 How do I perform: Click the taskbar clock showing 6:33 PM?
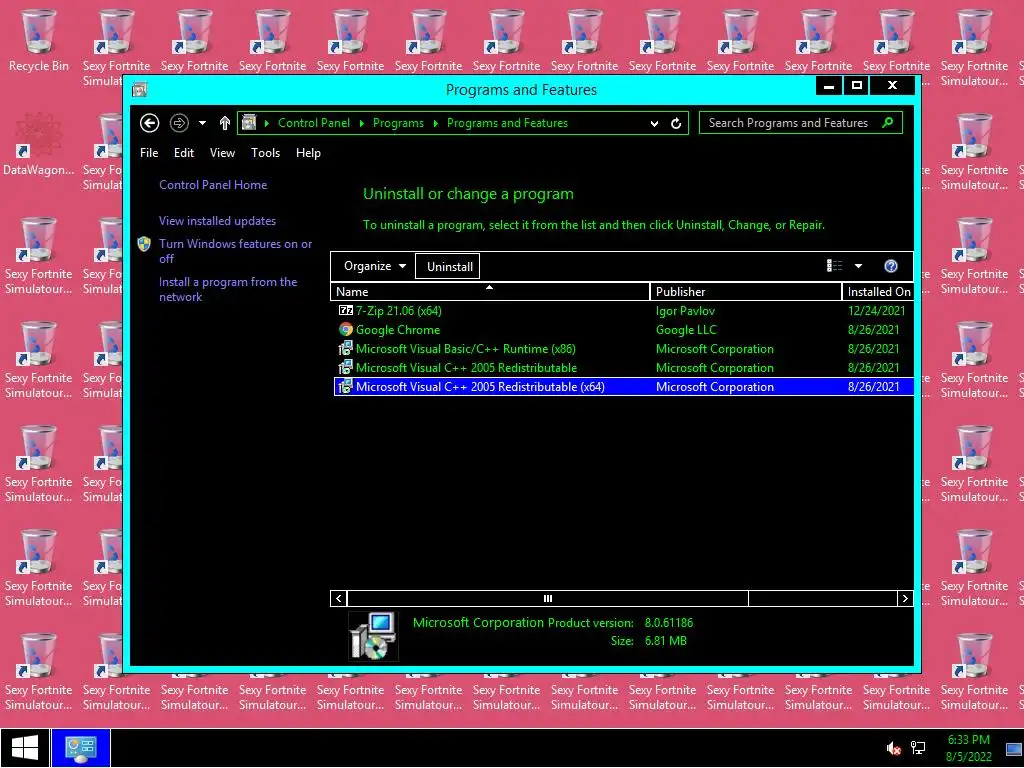tap(968, 748)
